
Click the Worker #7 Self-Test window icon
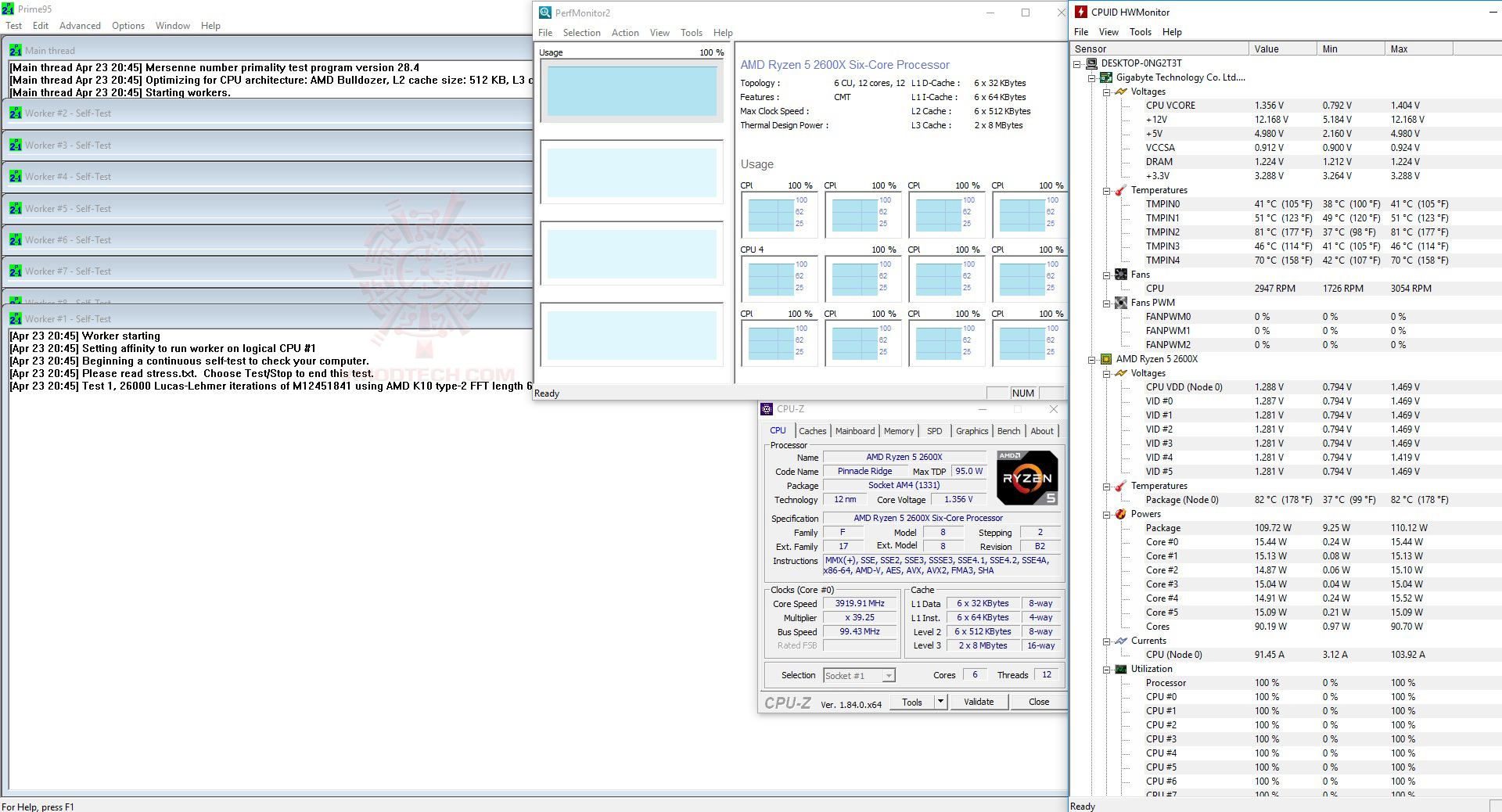15,271
